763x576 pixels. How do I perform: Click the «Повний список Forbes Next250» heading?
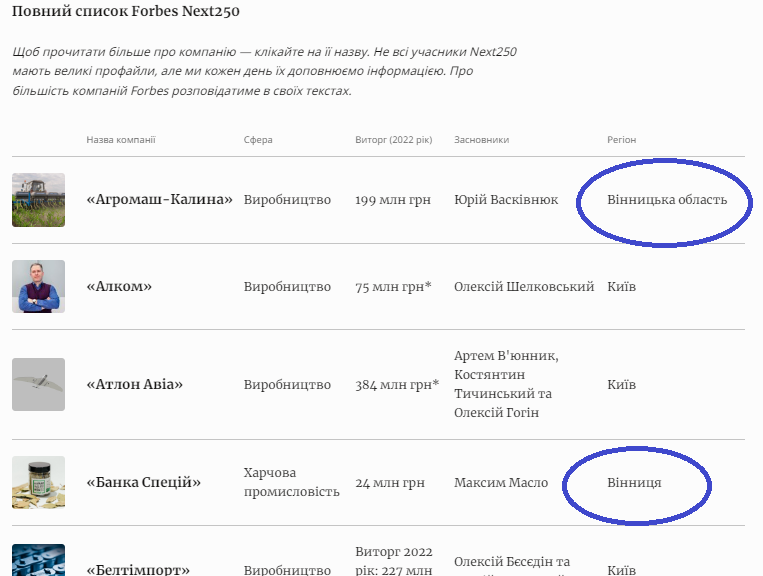(126, 13)
